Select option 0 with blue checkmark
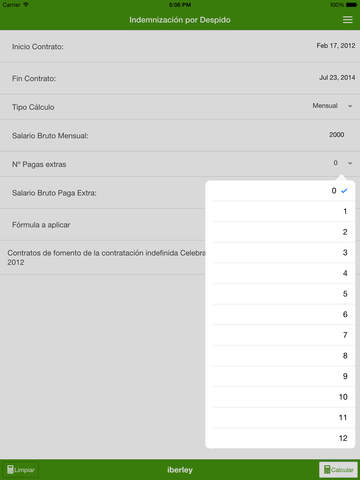360x480 pixels. click(280, 191)
